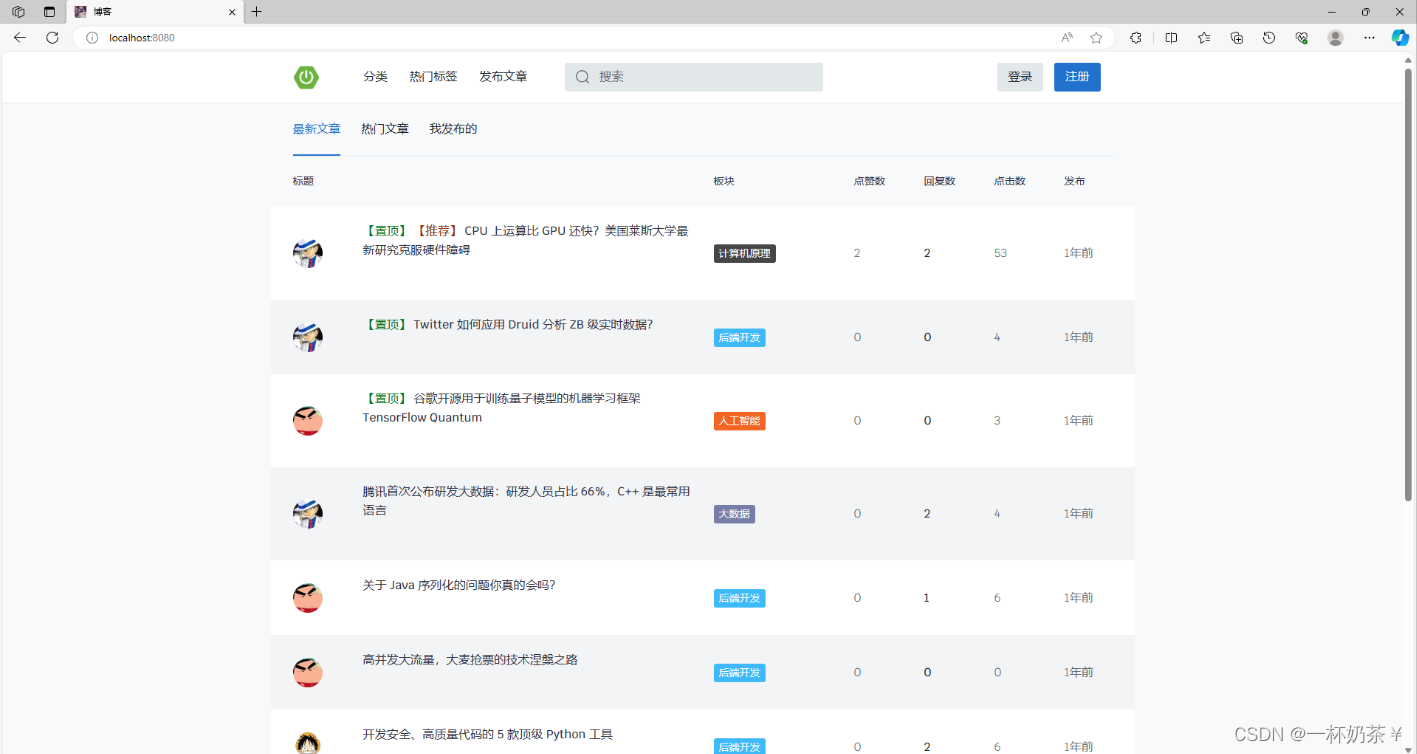
Task: Open workspaces icon in title bar
Action: point(18,12)
